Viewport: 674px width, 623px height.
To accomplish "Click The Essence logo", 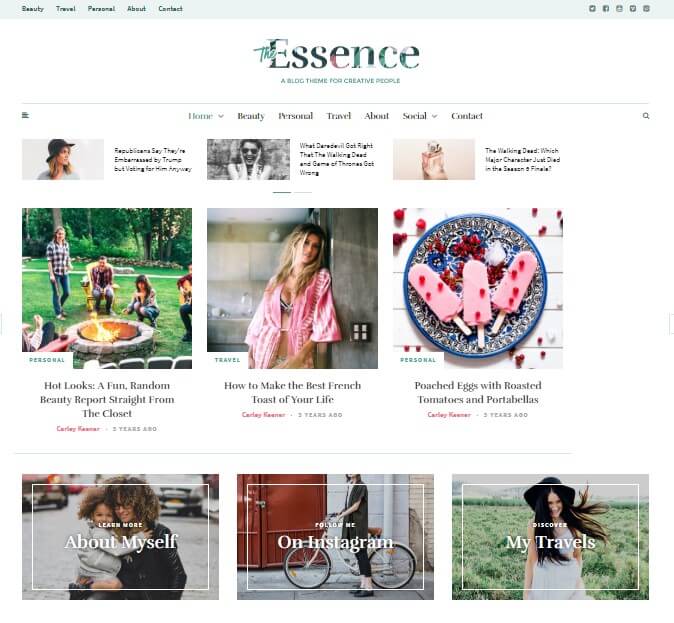I will pyautogui.click(x=337, y=55).
